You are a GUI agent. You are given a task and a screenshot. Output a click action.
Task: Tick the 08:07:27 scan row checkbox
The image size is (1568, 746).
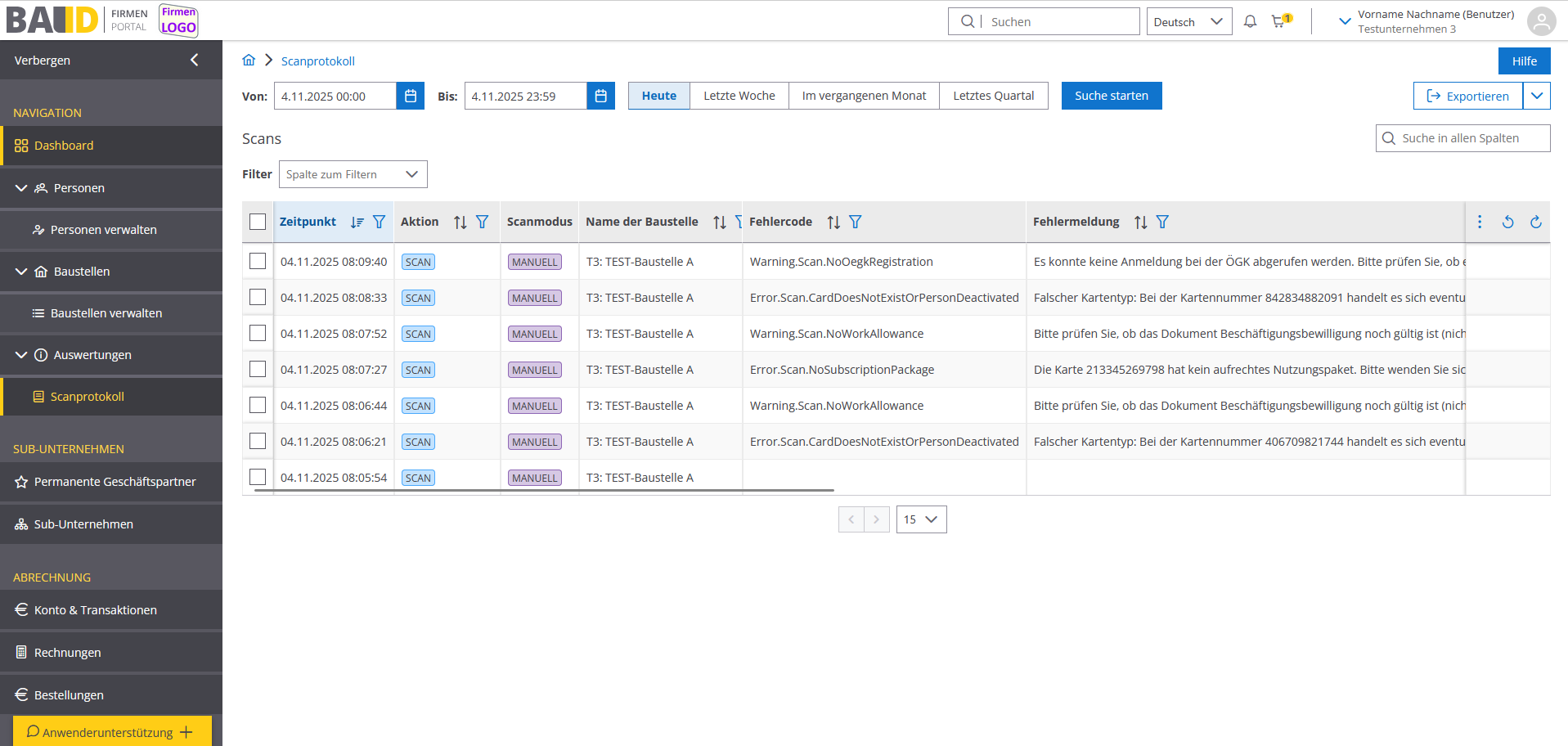click(258, 370)
